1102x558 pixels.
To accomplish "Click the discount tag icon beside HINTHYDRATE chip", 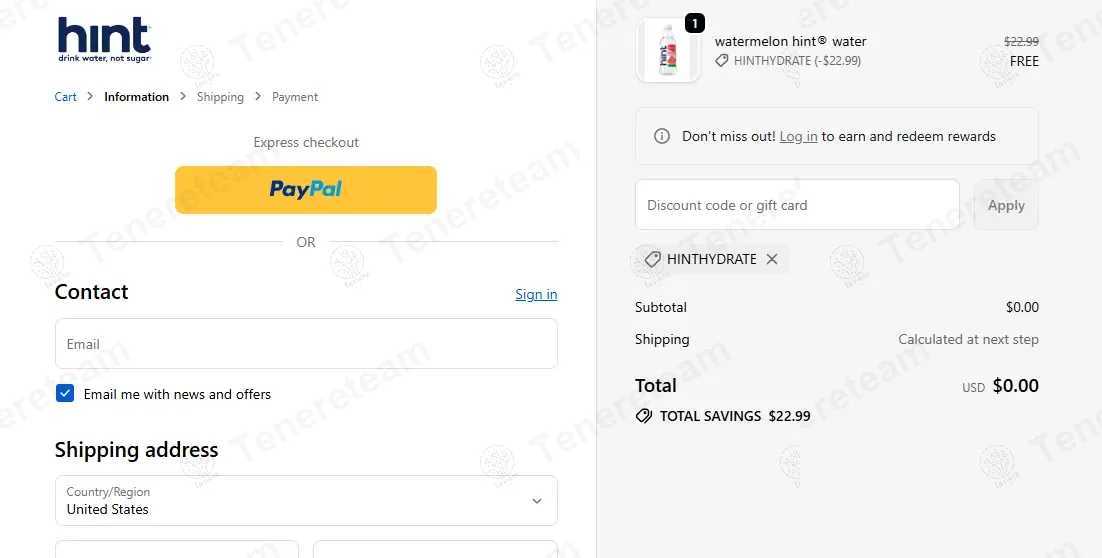I will tap(652, 259).
